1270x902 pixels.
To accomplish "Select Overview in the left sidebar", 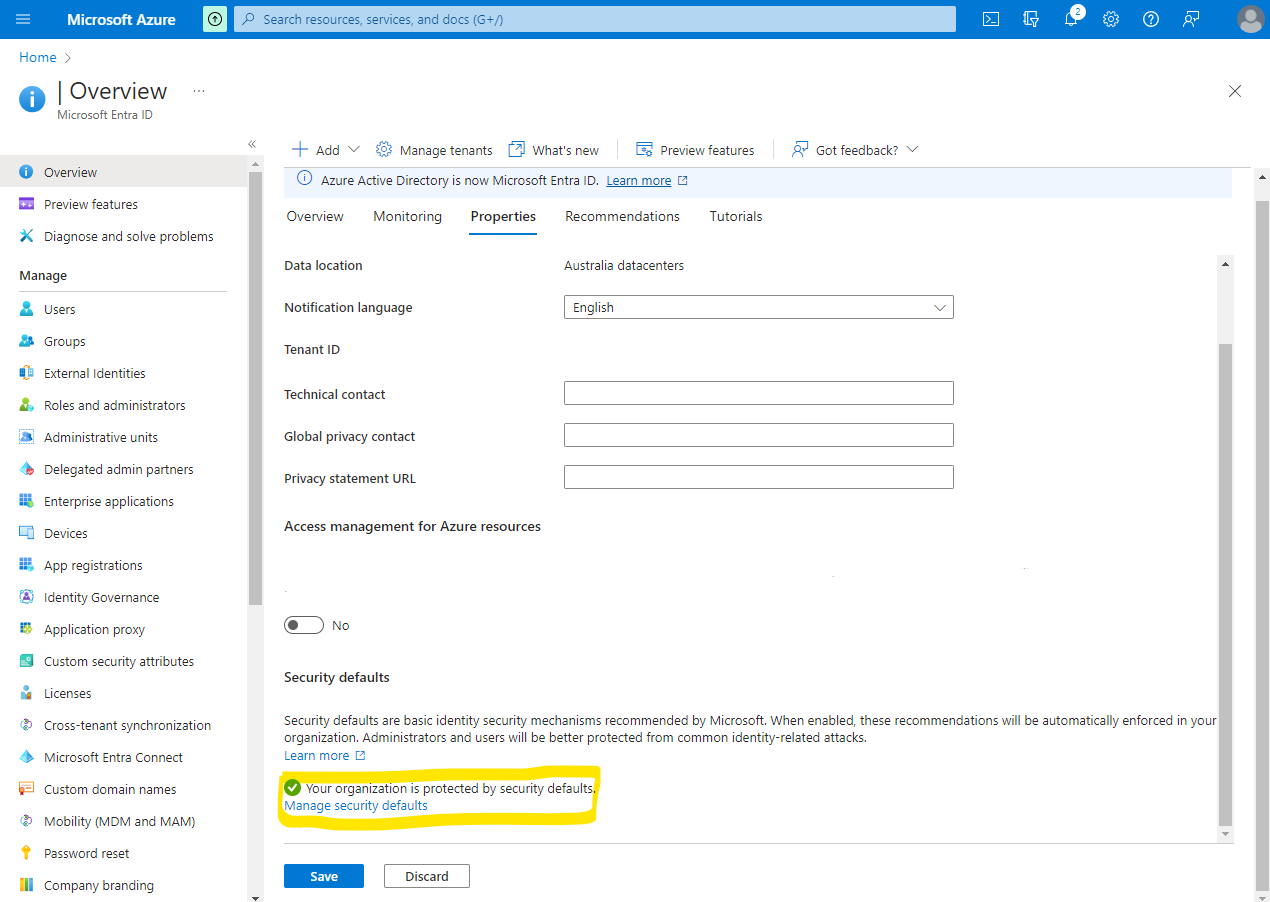I will (123, 172).
